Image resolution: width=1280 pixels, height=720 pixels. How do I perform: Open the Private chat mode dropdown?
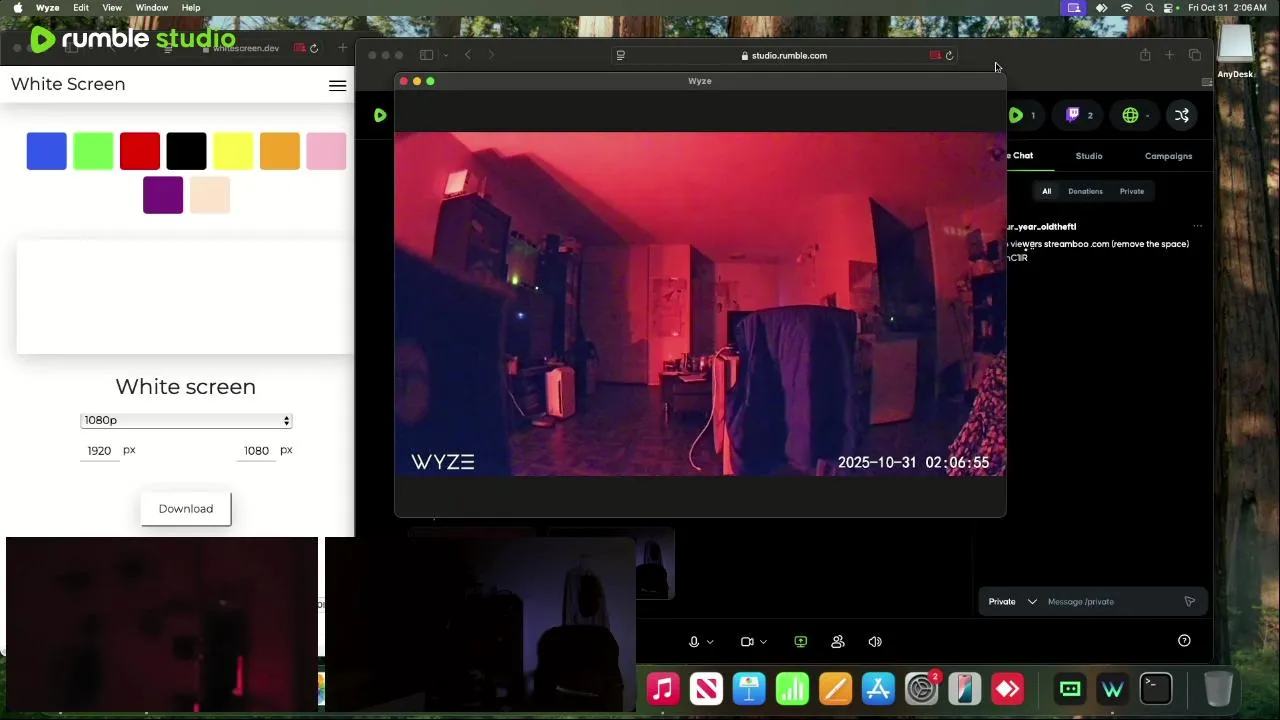1012,602
